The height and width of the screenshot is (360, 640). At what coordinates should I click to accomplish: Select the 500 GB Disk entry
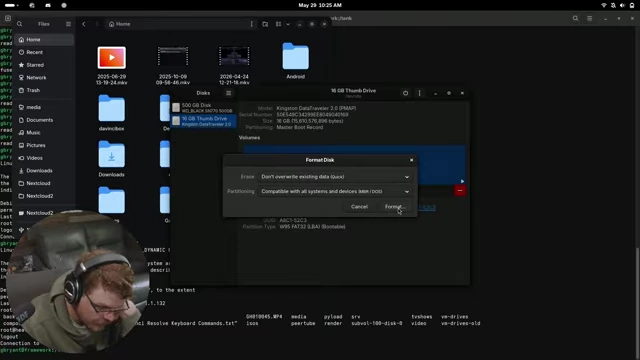coord(203,108)
